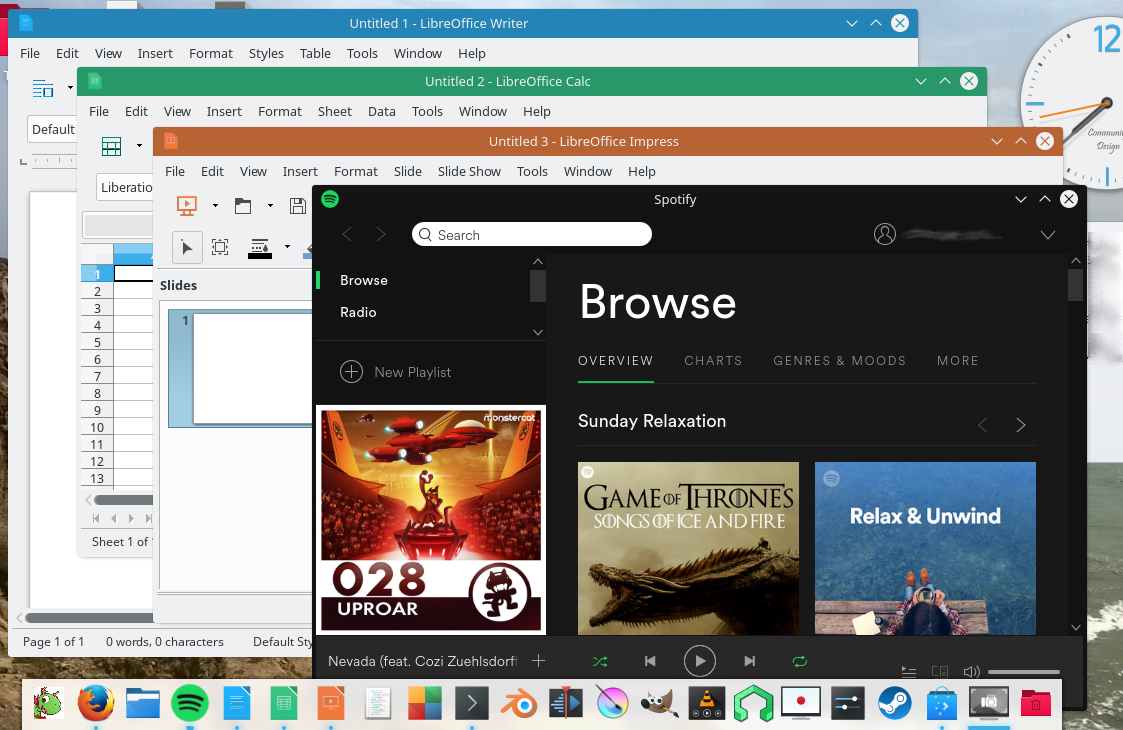Open the Game of Thrones playlist cover
The height and width of the screenshot is (730, 1123).
[688, 548]
